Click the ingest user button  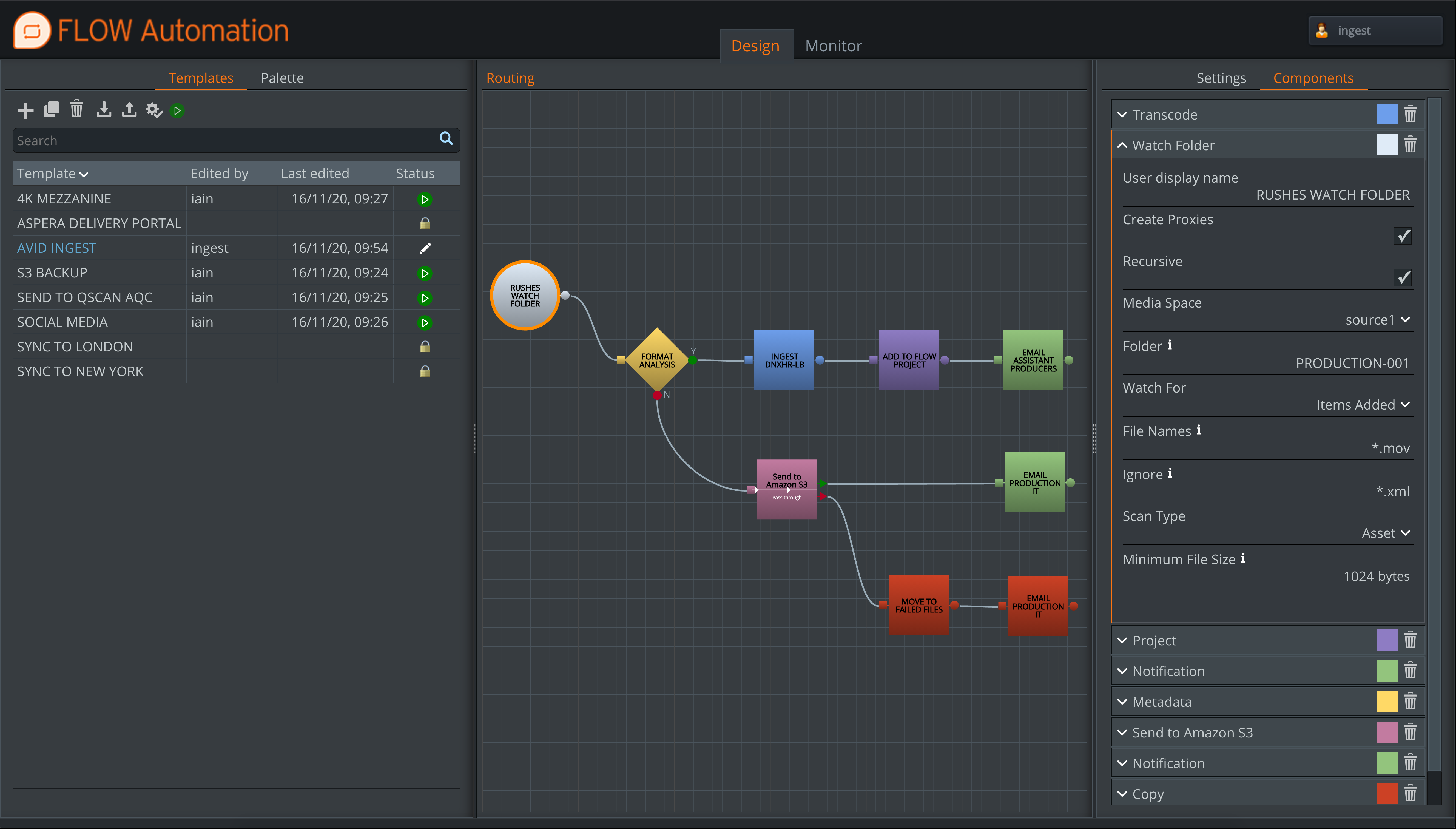1375,31
